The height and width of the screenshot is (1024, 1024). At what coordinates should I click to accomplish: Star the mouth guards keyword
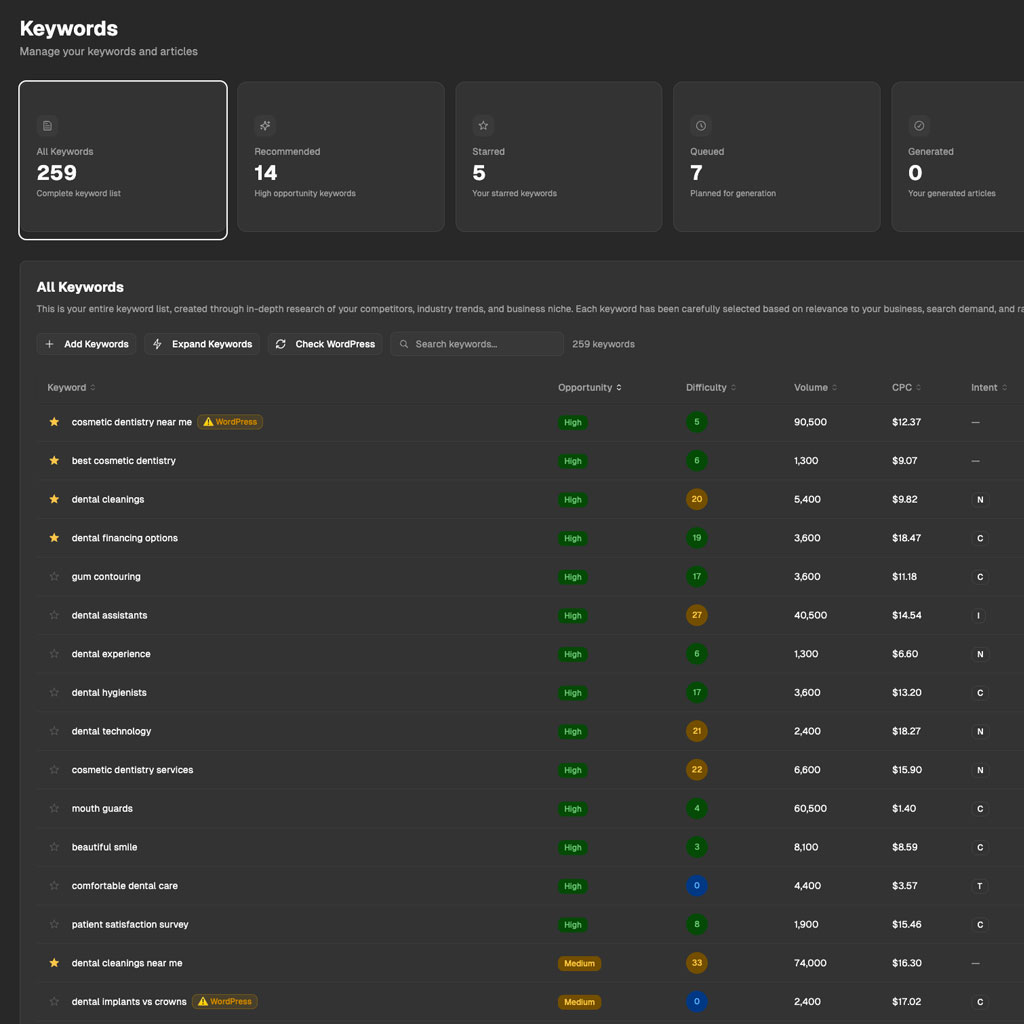point(54,808)
